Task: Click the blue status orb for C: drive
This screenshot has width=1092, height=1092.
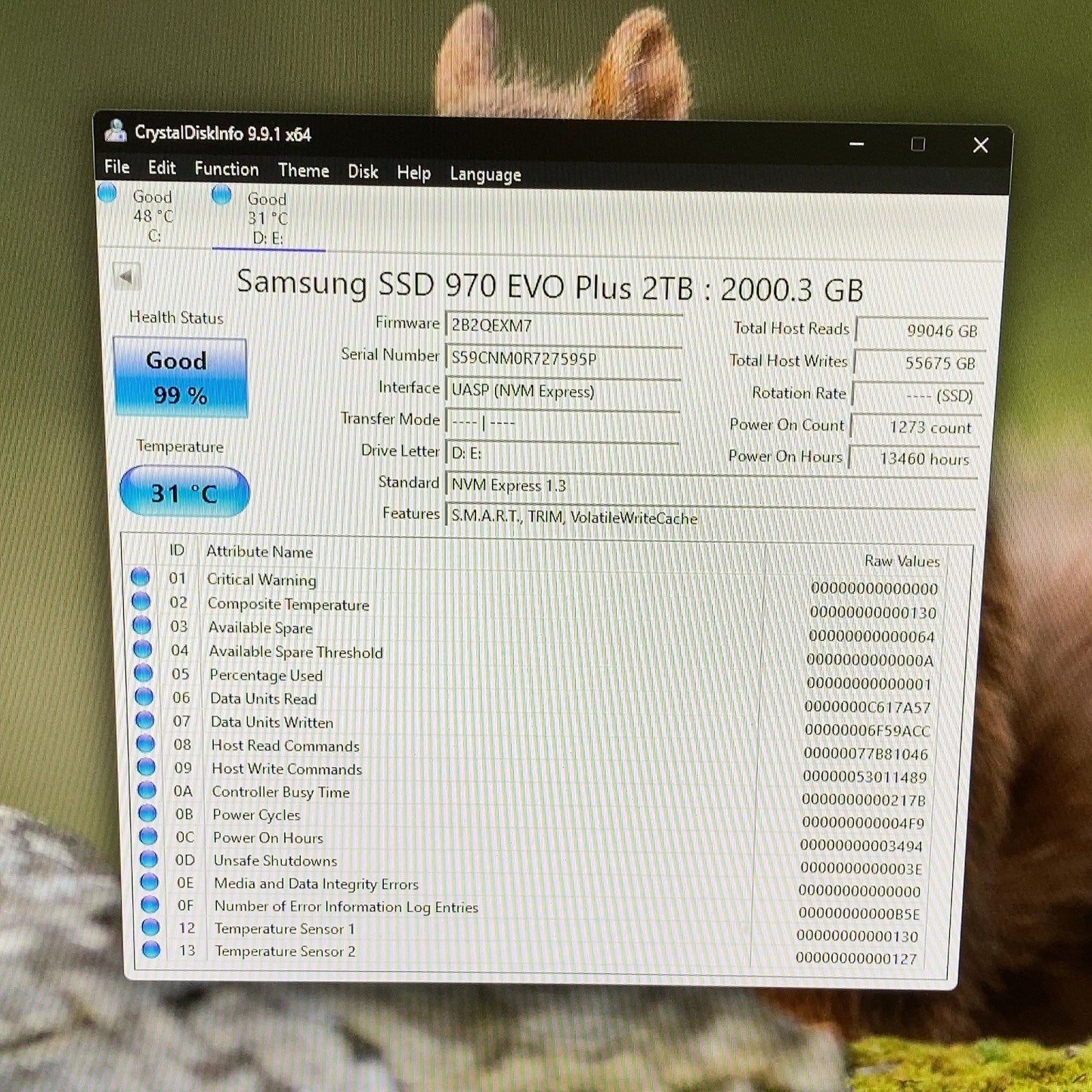Action: click(x=107, y=193)
